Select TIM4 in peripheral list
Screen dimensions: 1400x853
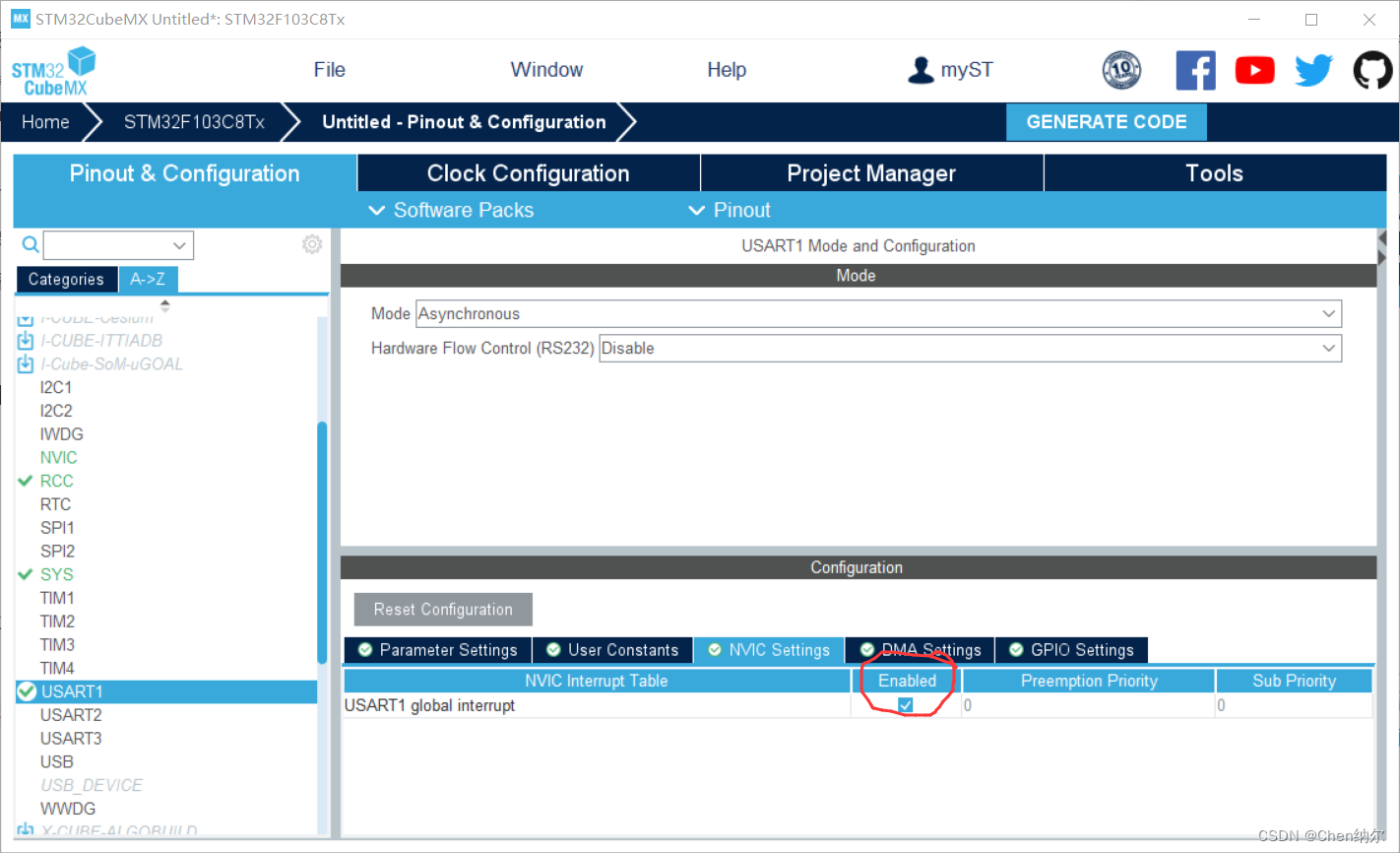pyautogui.click(x=57, y=669)
